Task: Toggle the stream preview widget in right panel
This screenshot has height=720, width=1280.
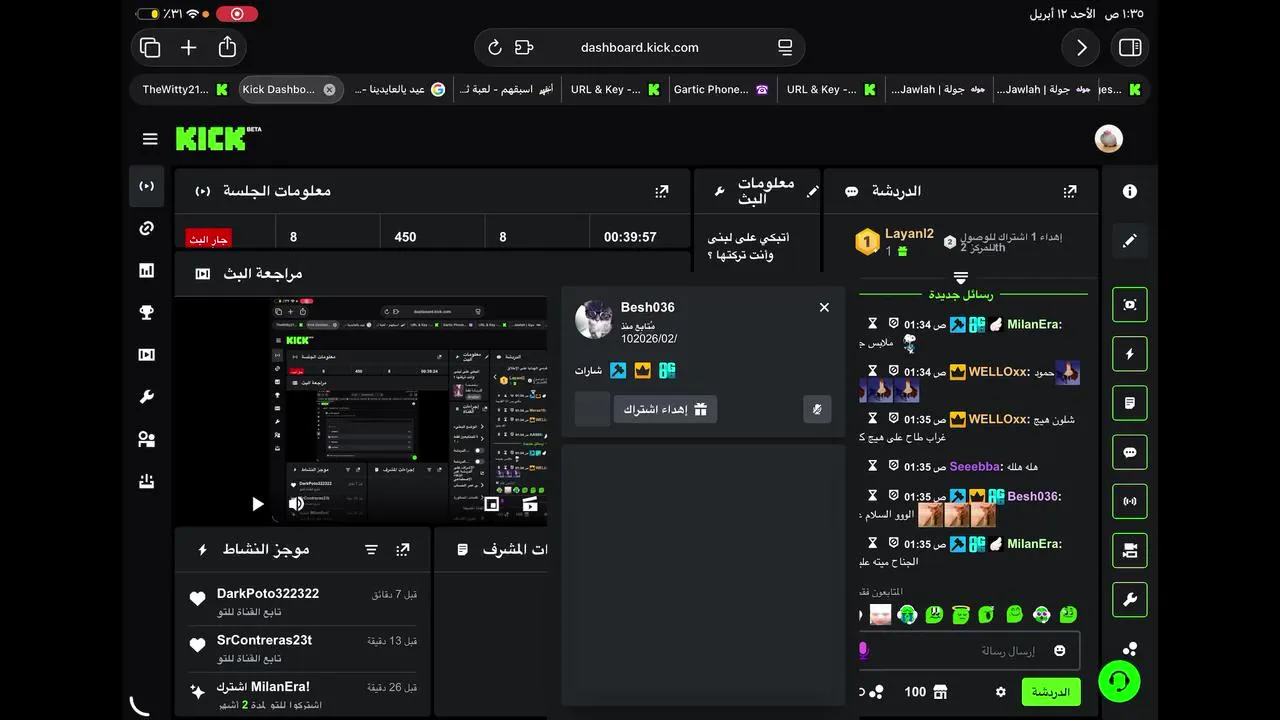Action: [x=1130, y=304]
